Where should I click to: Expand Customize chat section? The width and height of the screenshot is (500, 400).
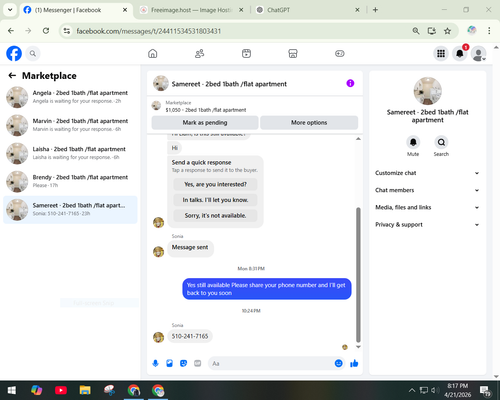point(427,173)
